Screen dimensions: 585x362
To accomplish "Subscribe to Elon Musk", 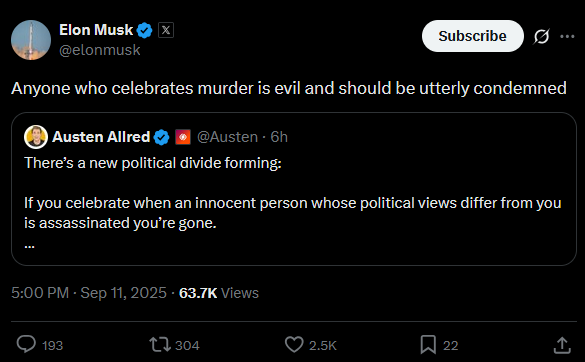I will coord(473,36).
